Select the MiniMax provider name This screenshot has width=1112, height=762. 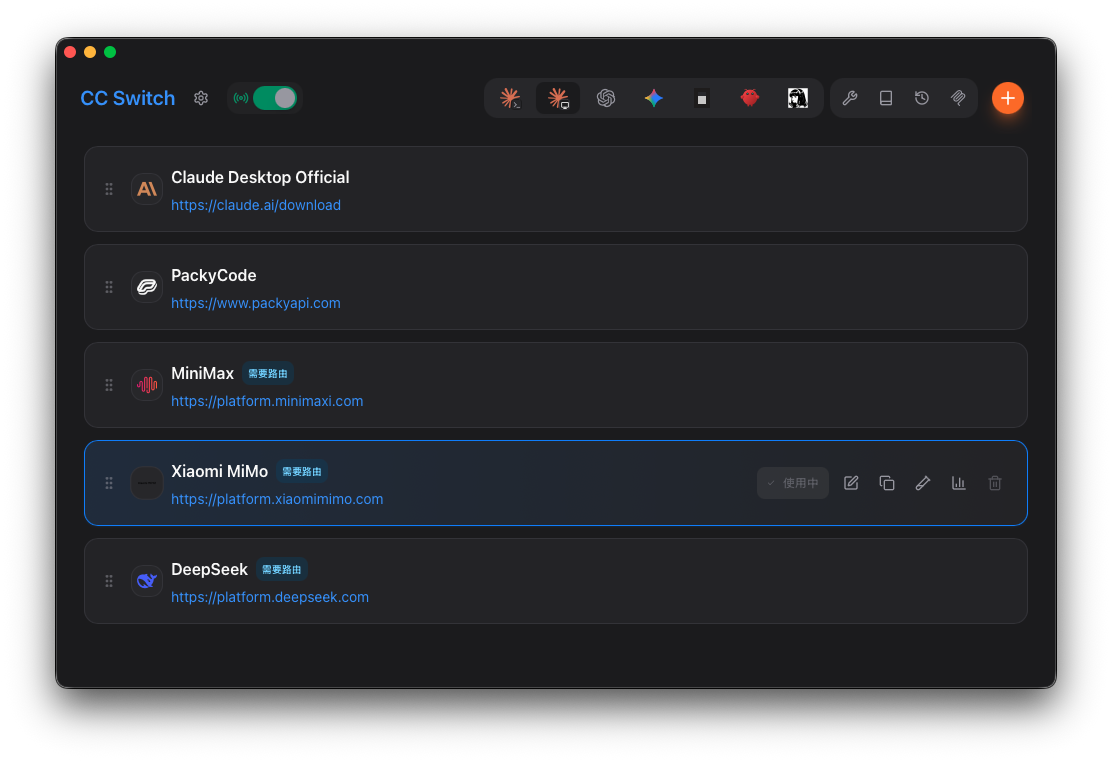[202, 373]
